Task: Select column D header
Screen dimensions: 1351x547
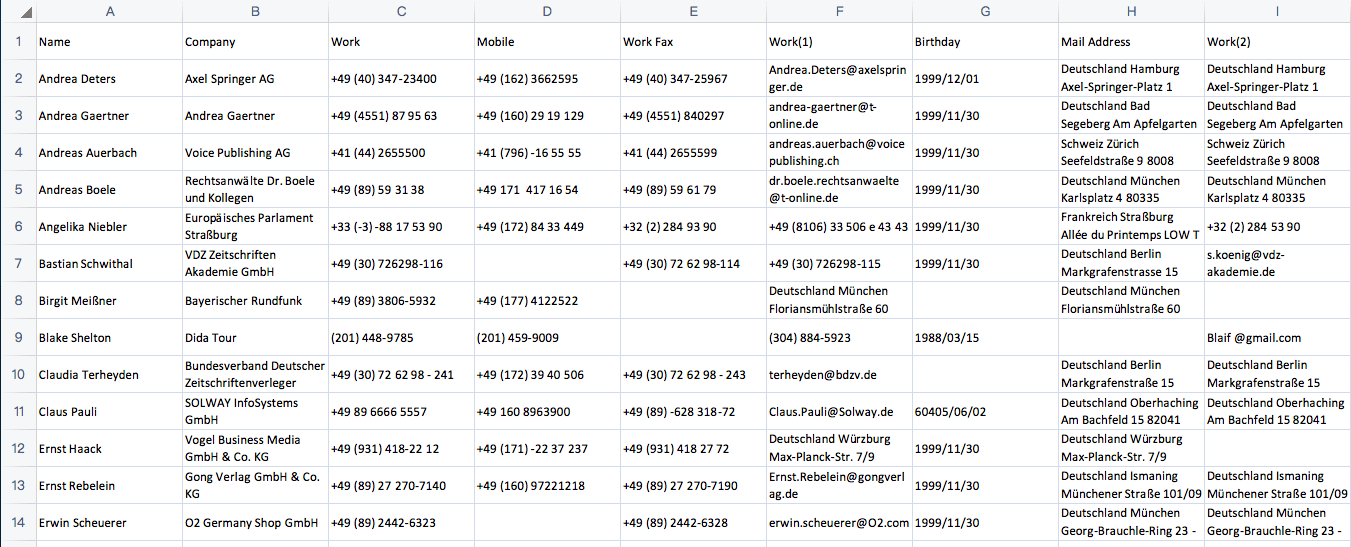Action: click(547, 11)
